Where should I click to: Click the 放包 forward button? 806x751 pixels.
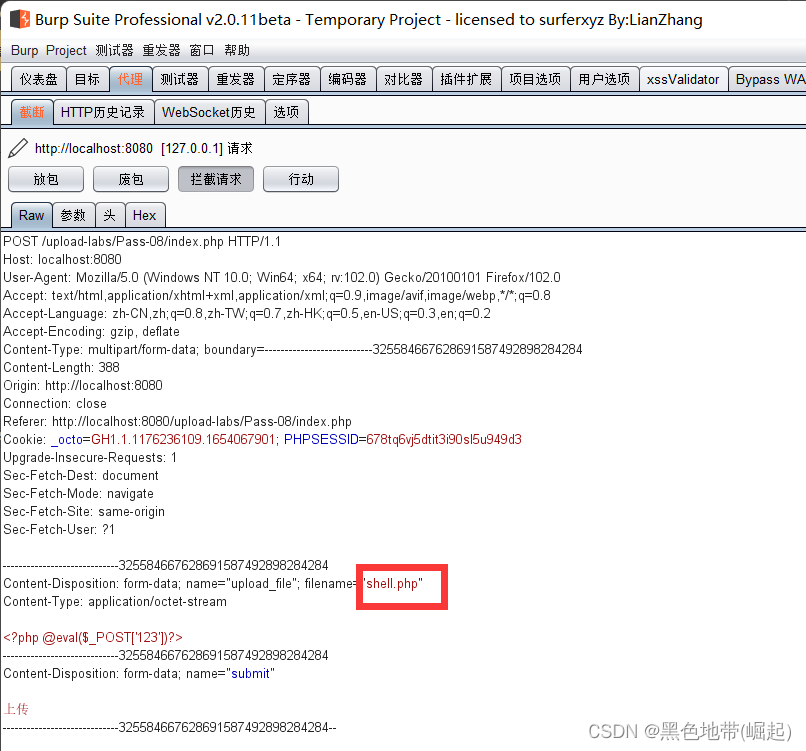46,179
